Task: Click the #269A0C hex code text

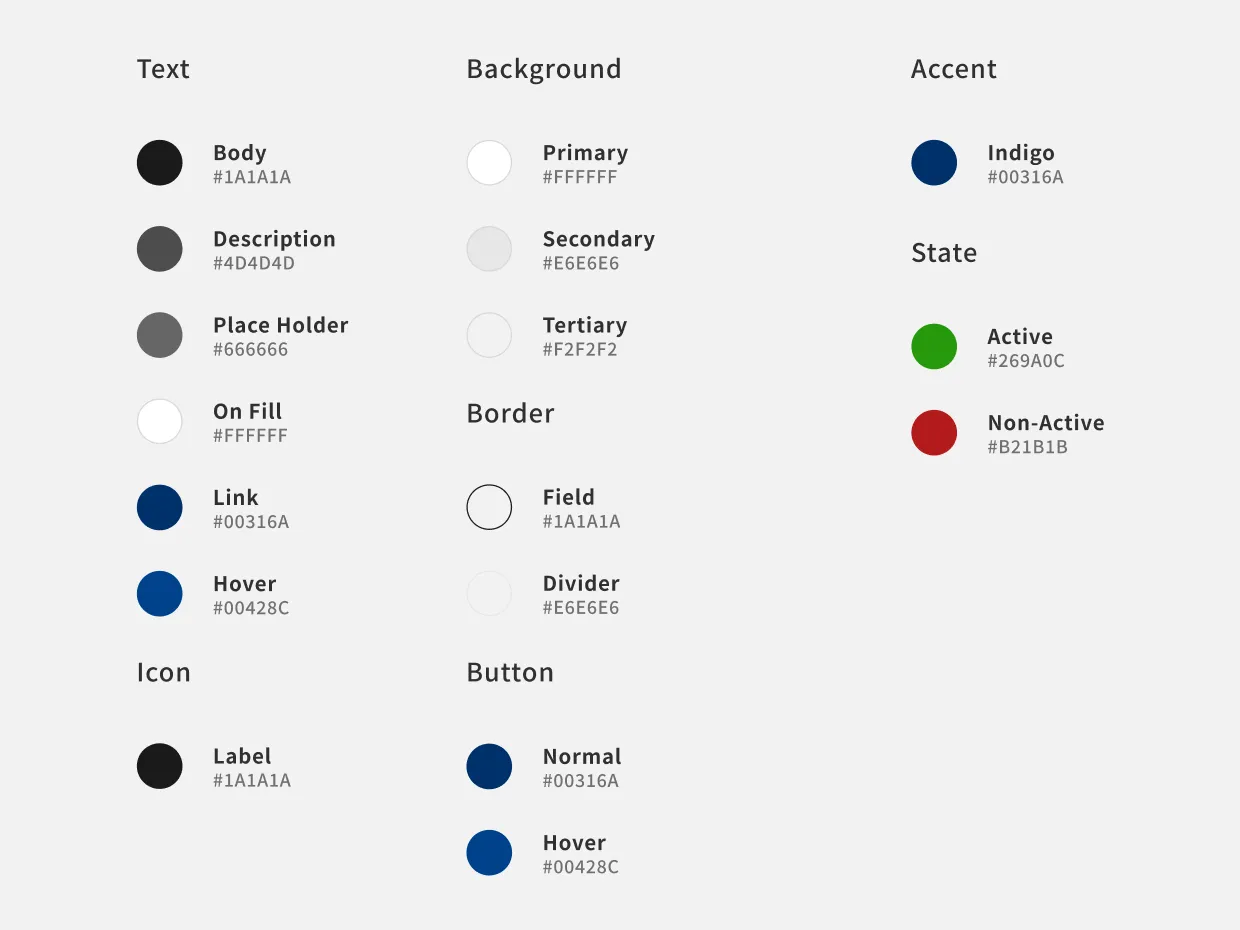Action: [x=1026, y=361]
